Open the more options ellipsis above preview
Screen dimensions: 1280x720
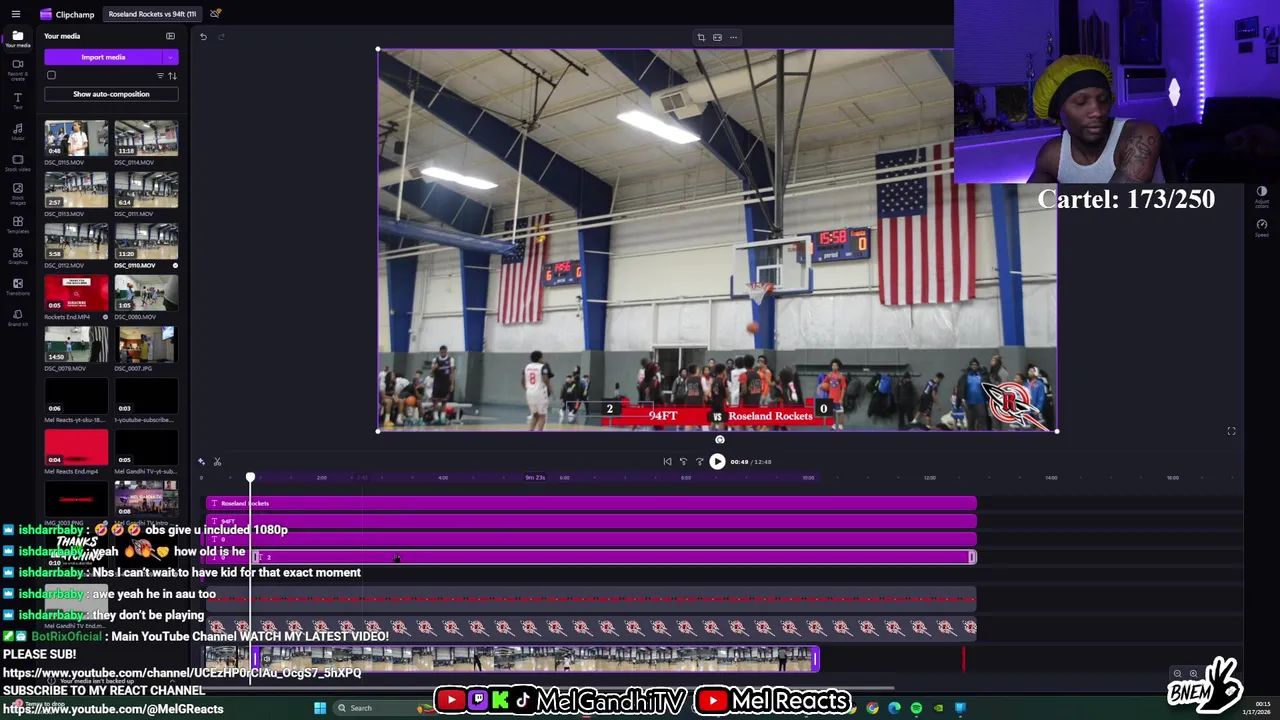tap(733, 37)
